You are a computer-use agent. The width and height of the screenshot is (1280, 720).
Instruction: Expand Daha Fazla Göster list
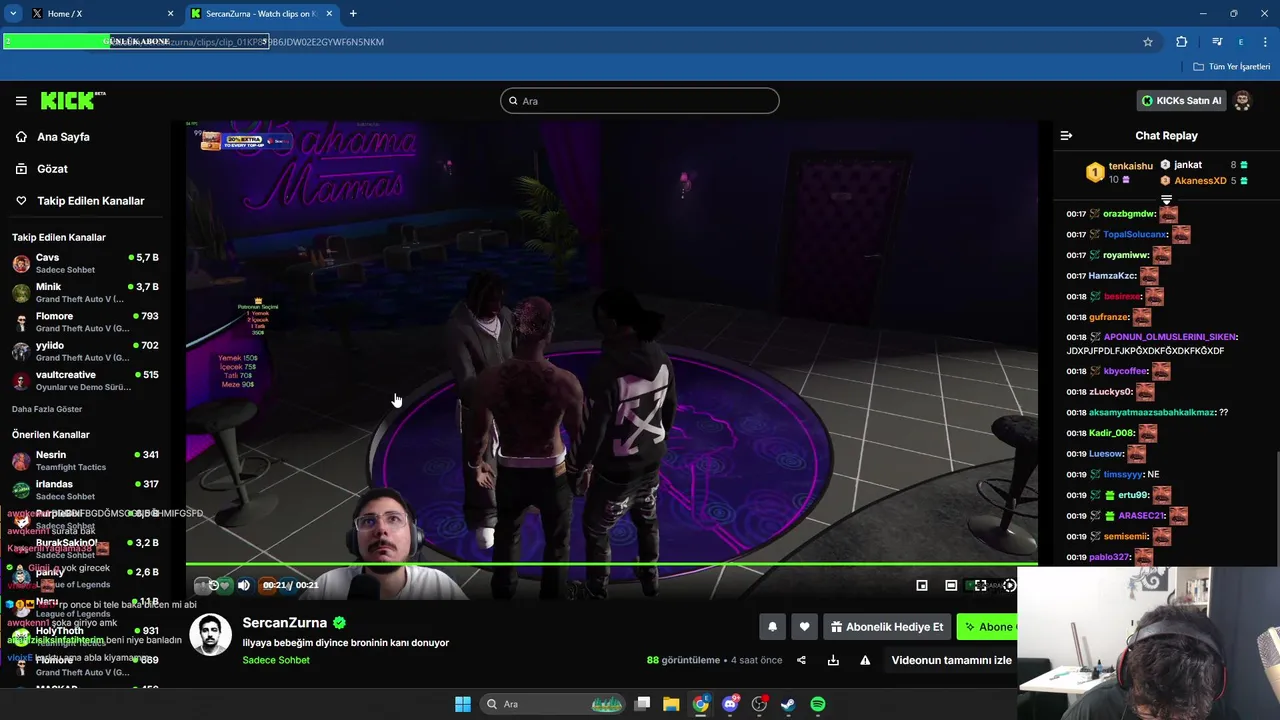point(47,409)
